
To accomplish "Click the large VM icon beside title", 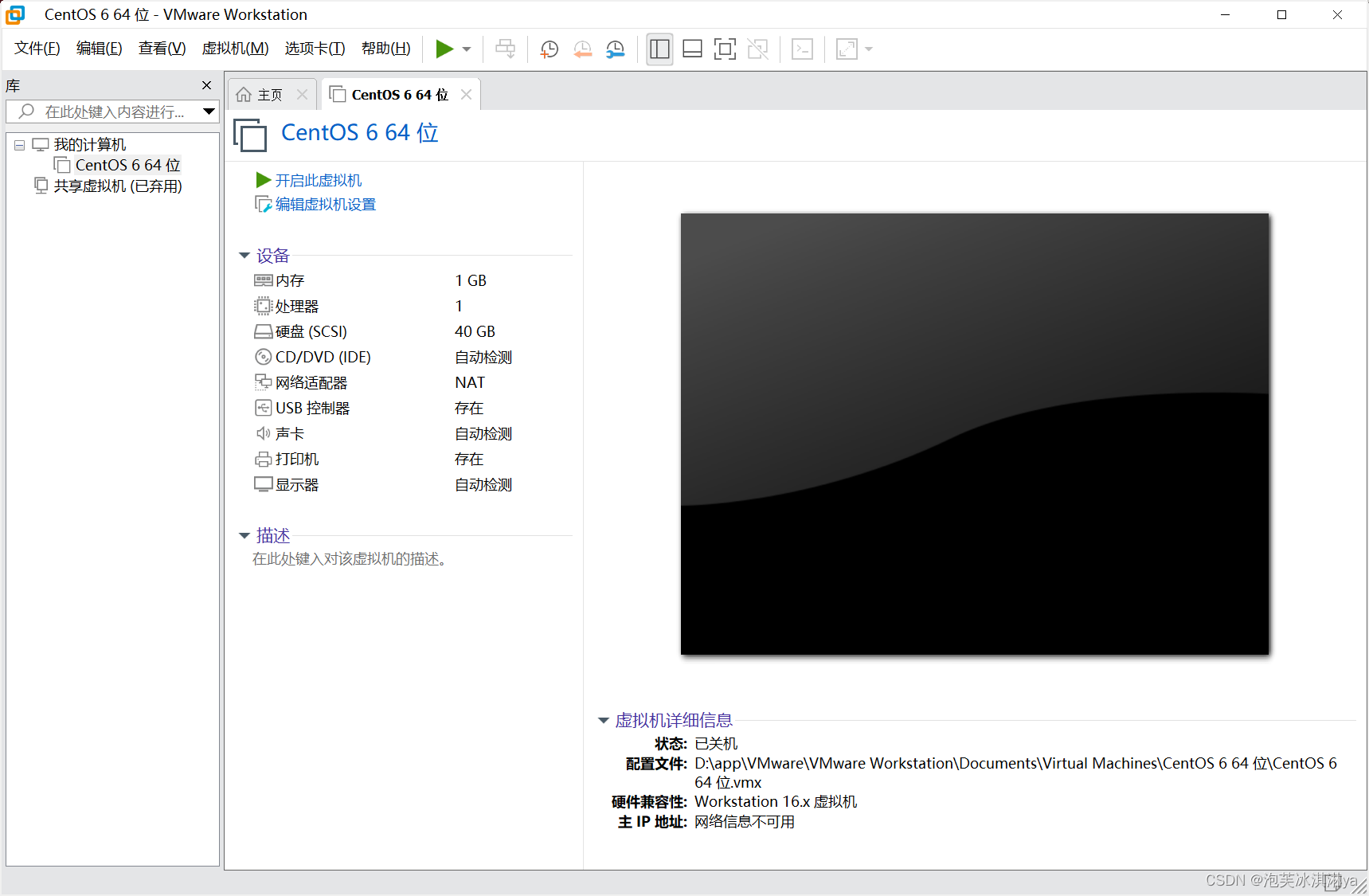I will 250,135.
